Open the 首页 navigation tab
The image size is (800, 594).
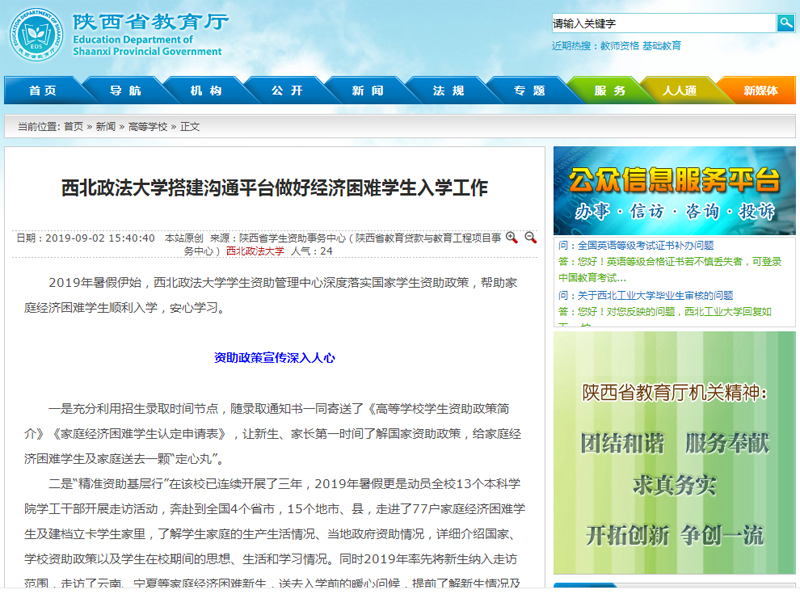[x=43, y=91]
